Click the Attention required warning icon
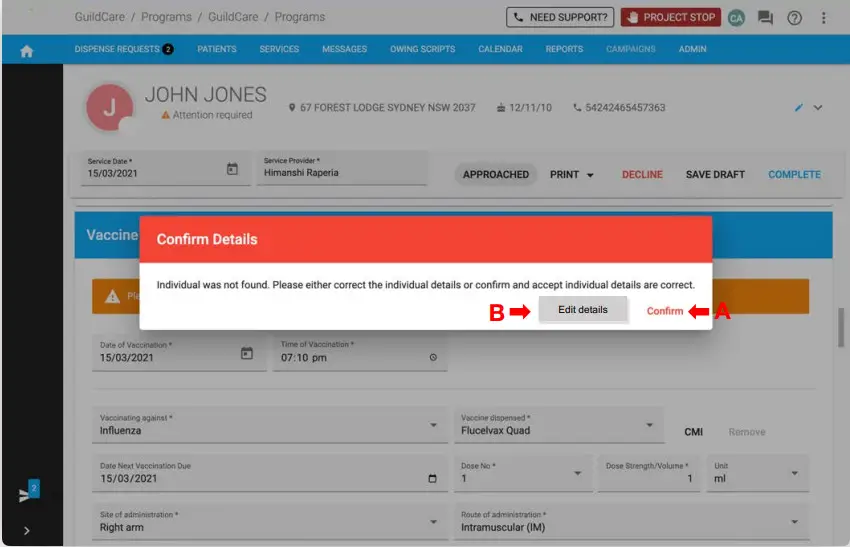Viewport: 850px width, 547px height. tap(165, 115)
